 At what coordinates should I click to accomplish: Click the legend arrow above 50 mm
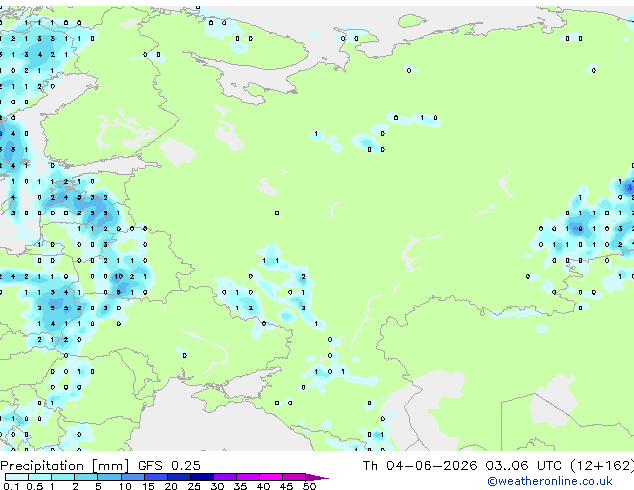[317, 477]
